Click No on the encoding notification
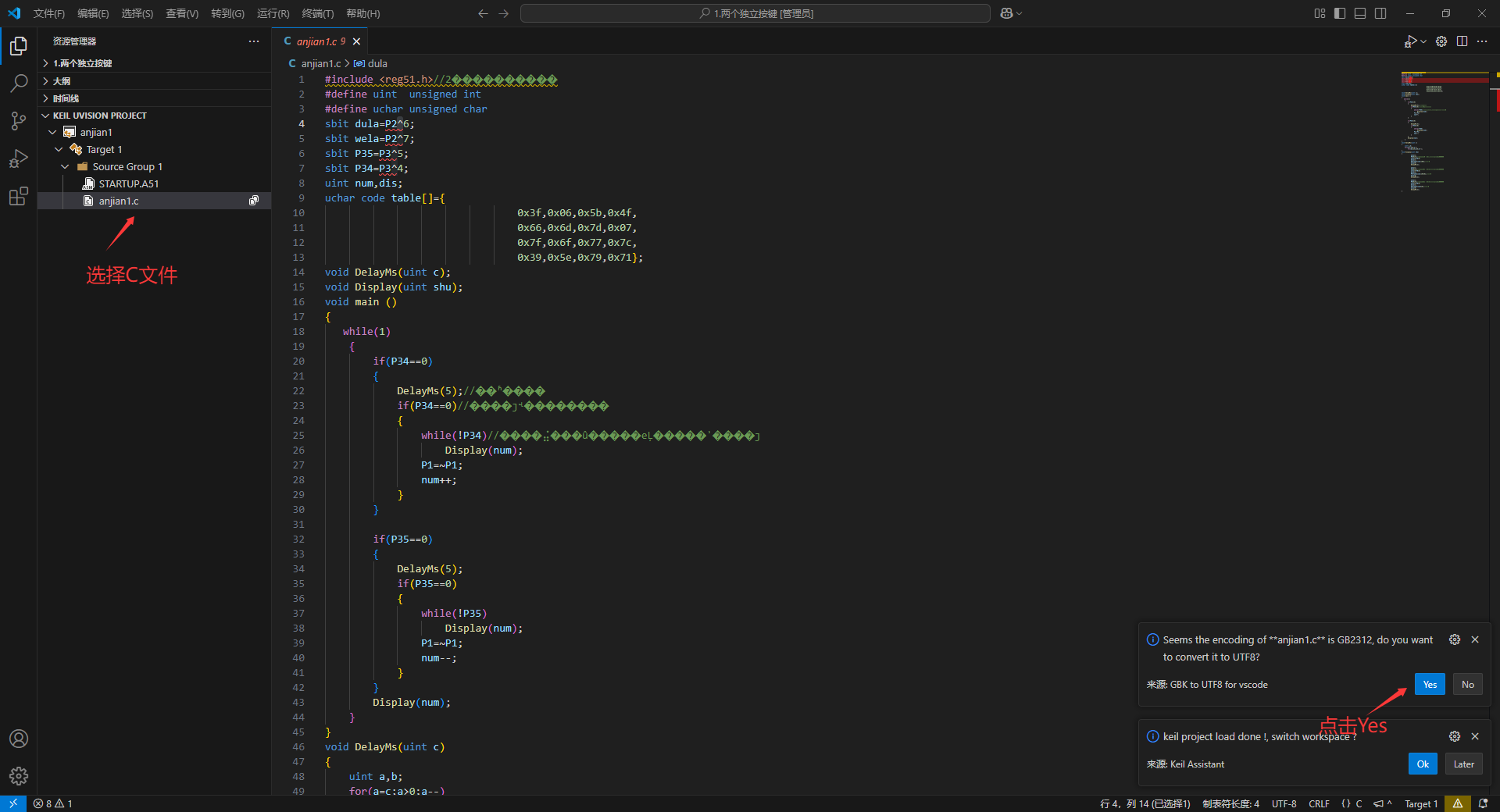The height and width of the screenshot is (812, 1500). 1468,685
